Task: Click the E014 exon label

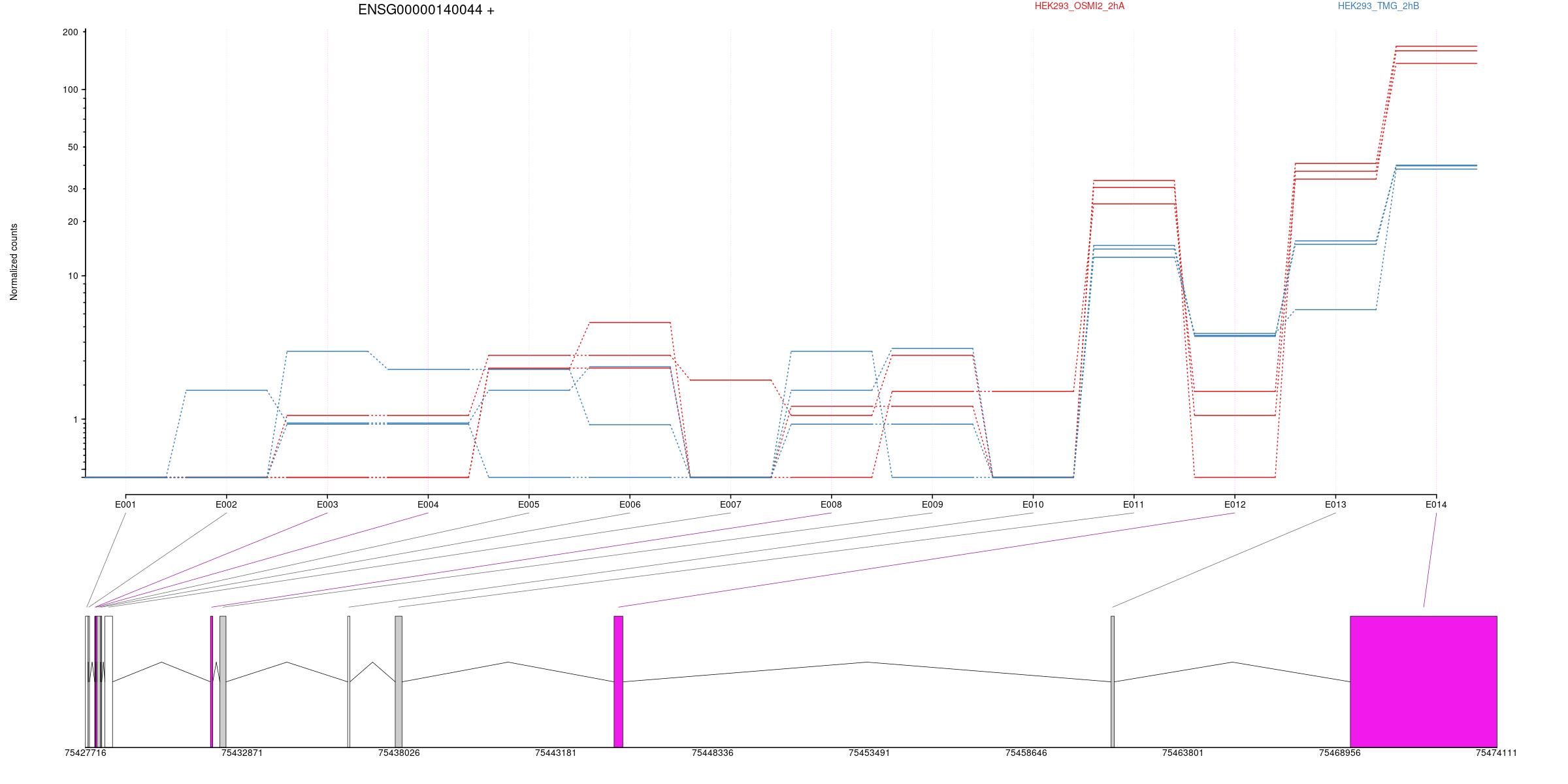Action: coord(1436,504)
